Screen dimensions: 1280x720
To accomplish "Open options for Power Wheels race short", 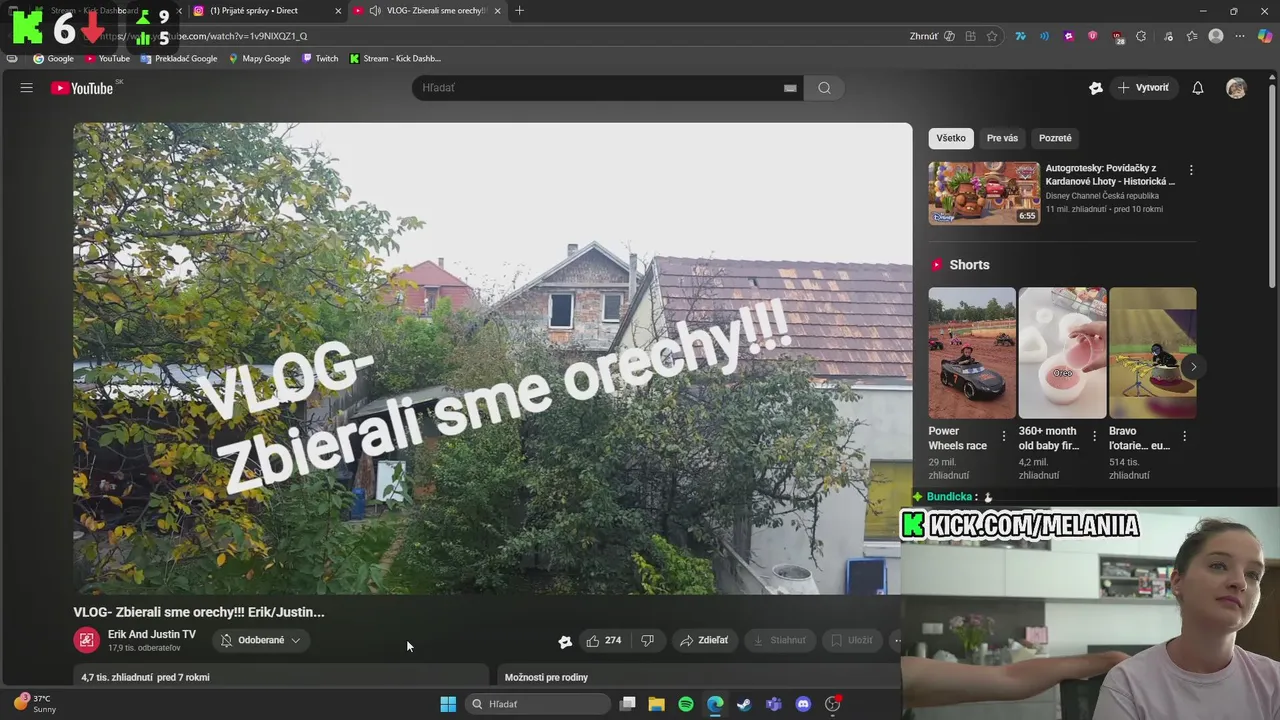I will 1004,436.
